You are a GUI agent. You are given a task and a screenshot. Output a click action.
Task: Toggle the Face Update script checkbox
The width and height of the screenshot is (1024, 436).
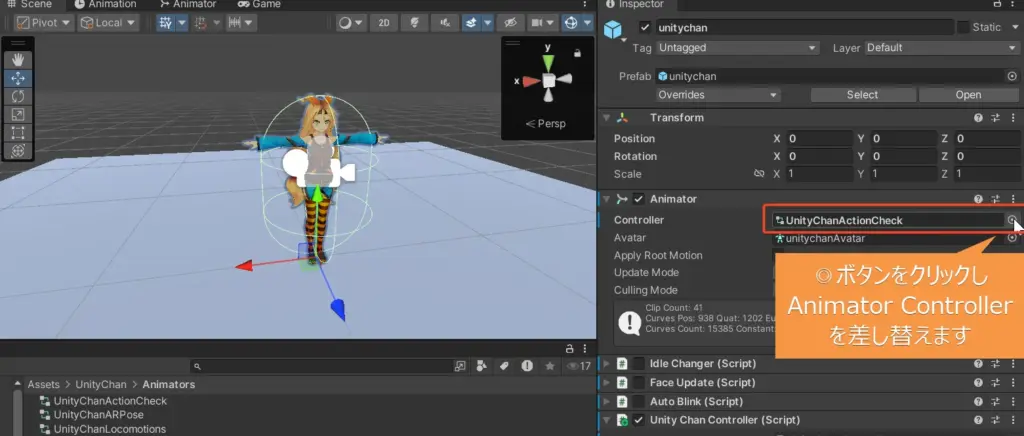point(639,382)
